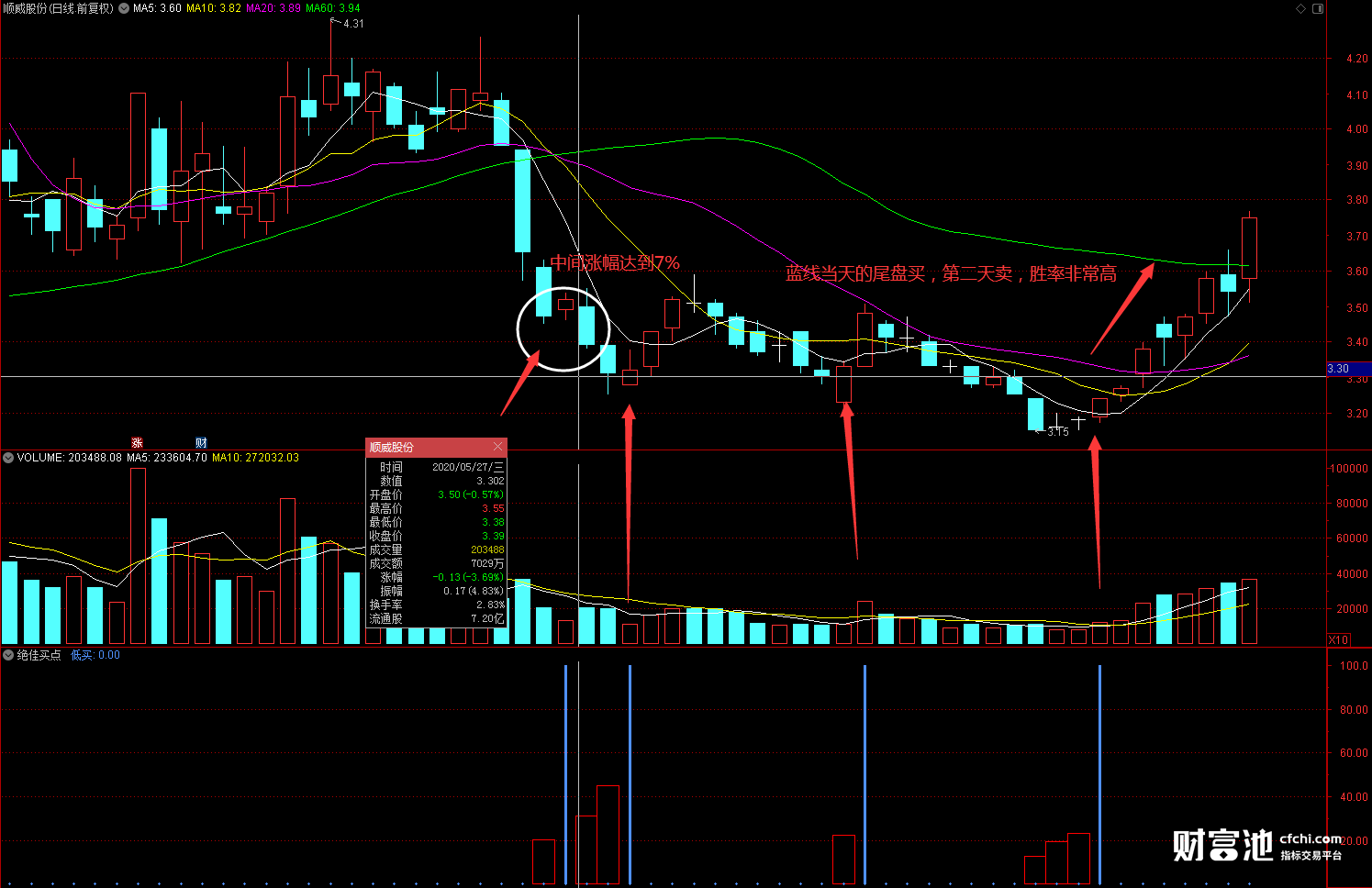Viewport: 1372px width, 888px height.
Task: Click the MA5: 3.60 legend value
Action: click(x=157, y=8)
